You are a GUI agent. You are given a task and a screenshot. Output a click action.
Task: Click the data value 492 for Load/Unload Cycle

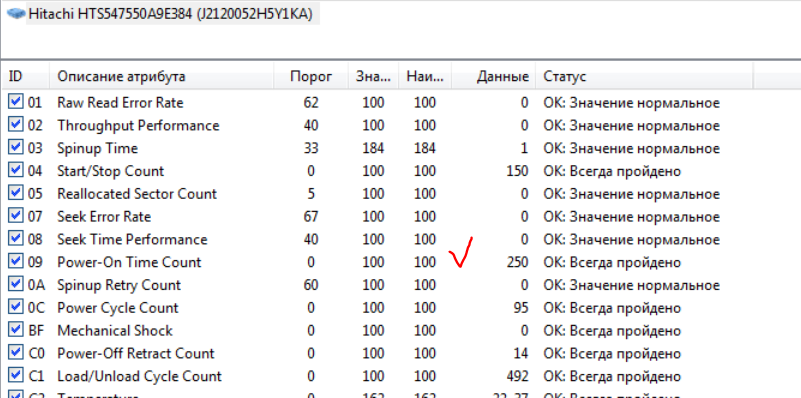tap(517, 377)
